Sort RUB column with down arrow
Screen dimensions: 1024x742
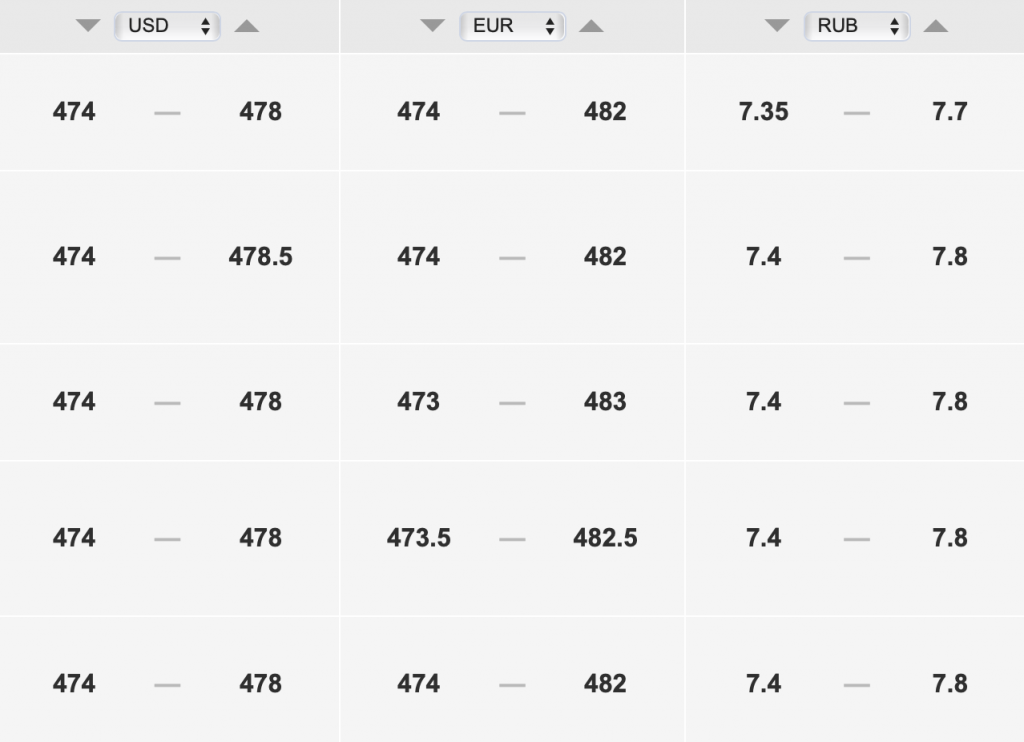coord(777,26)
